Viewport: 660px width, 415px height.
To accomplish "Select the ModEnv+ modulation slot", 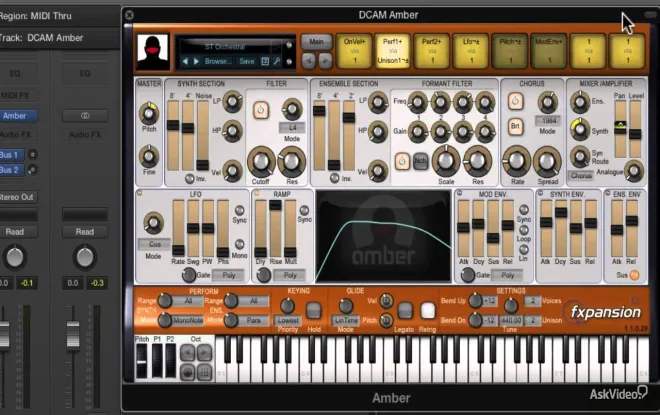I will [x=549, y=51].
